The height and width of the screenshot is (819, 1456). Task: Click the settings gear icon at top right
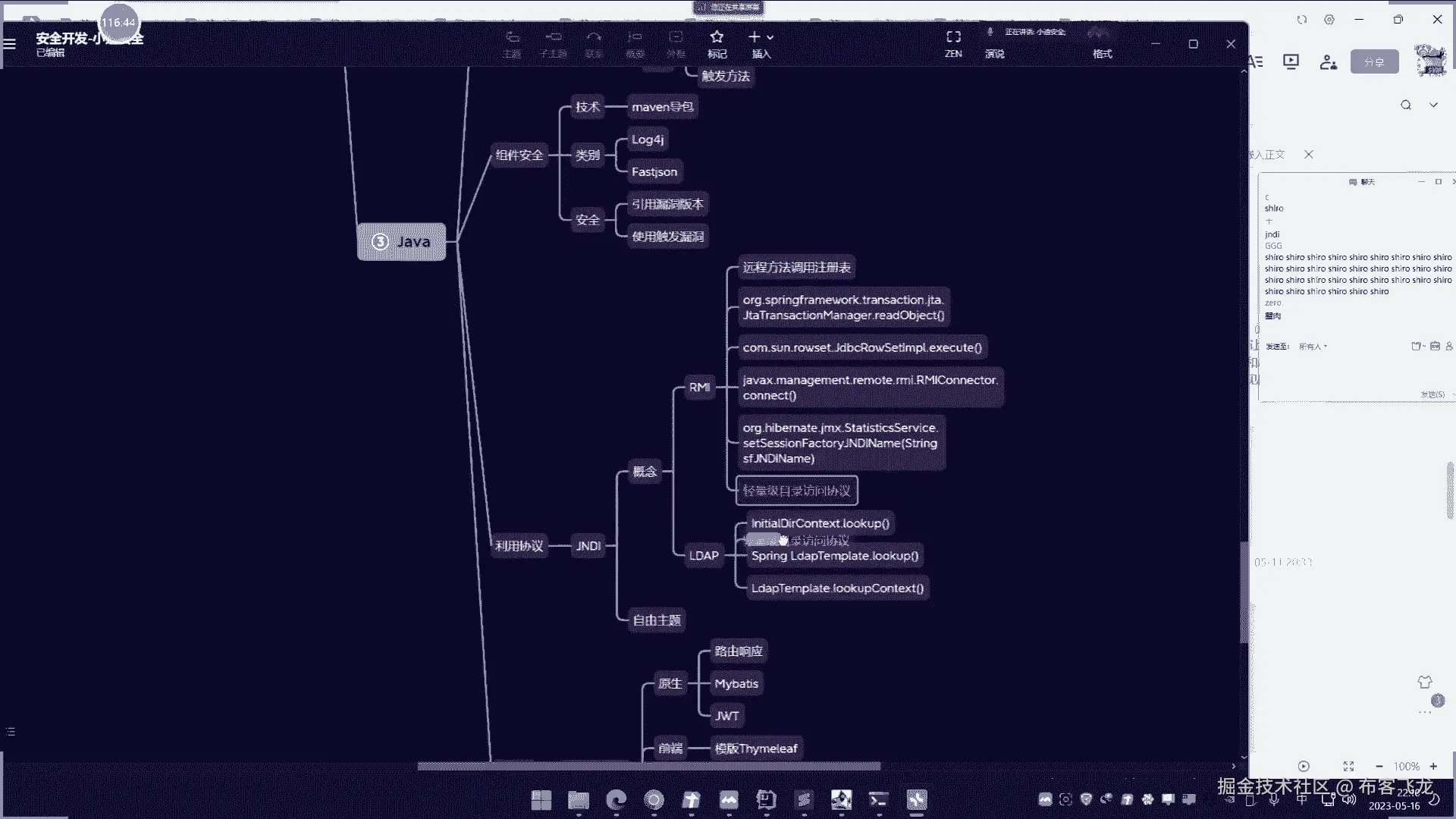[x=1329, y=20]
